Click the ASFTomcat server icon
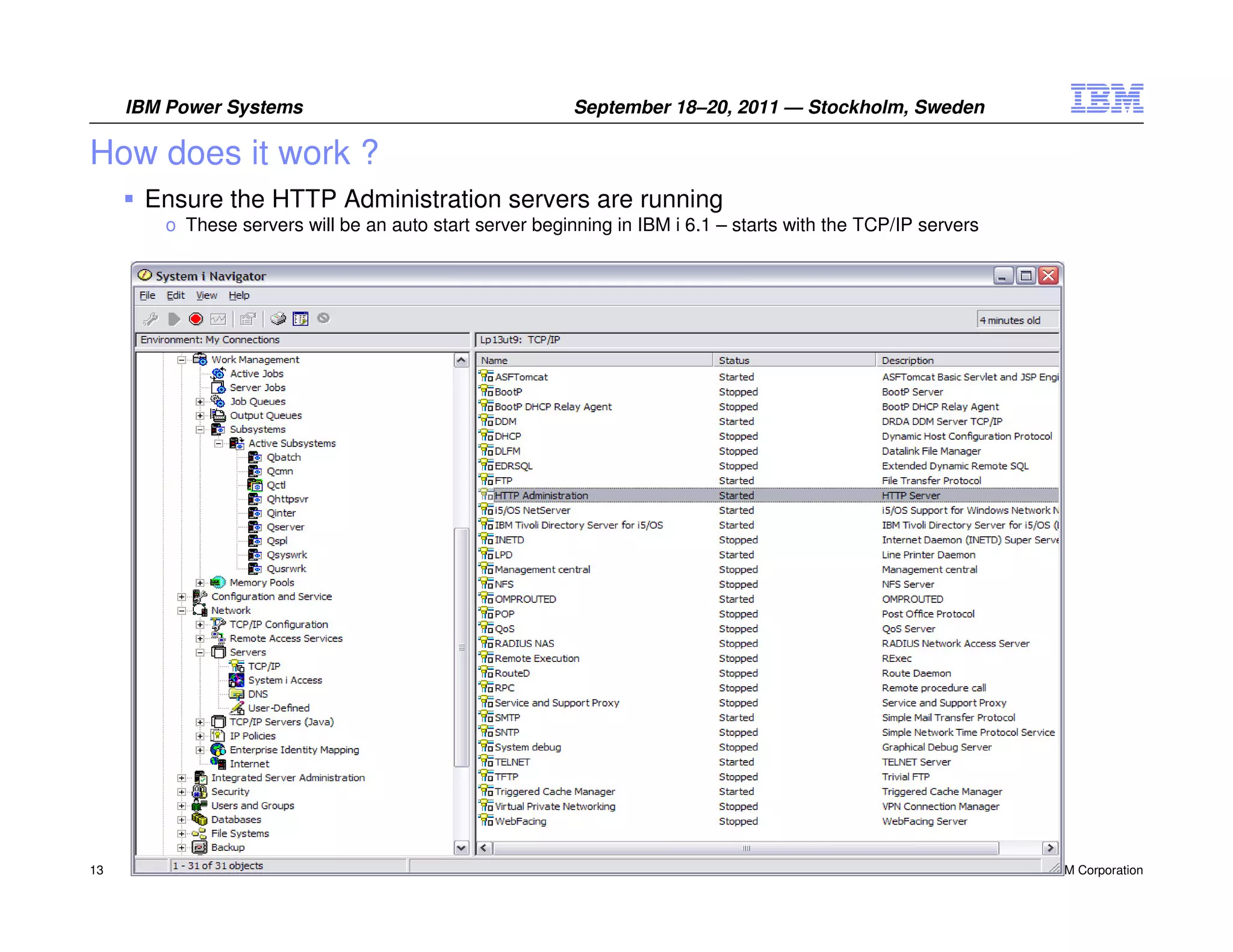Image resolution: width=1233 pixels, height=952 pixels. pyautogui.click(x=486, y=377)
